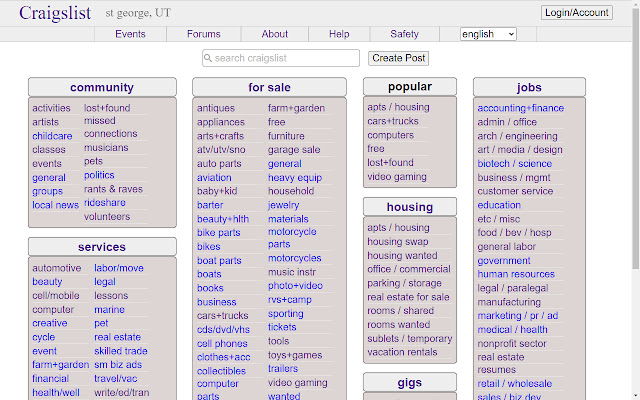640x400 pixels.
Task: Select the motorcycles for sale link
Action: click(295, 258)
